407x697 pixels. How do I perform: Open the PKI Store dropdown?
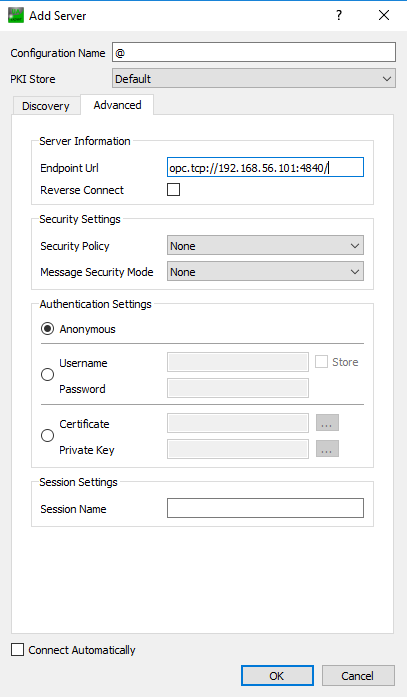(x=254, y=79)
